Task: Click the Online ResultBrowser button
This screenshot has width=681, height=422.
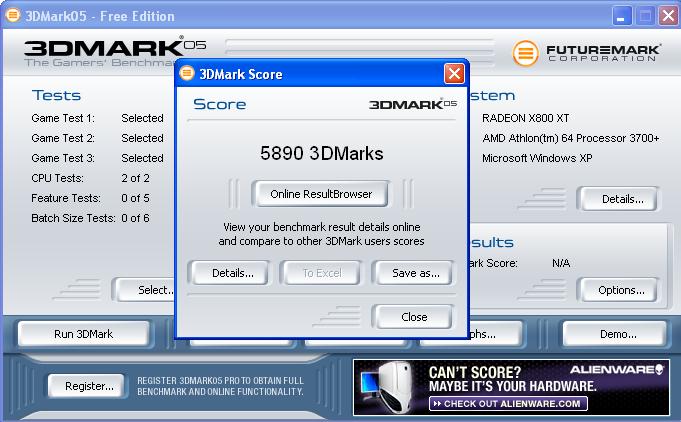Action: coord(321,194)
